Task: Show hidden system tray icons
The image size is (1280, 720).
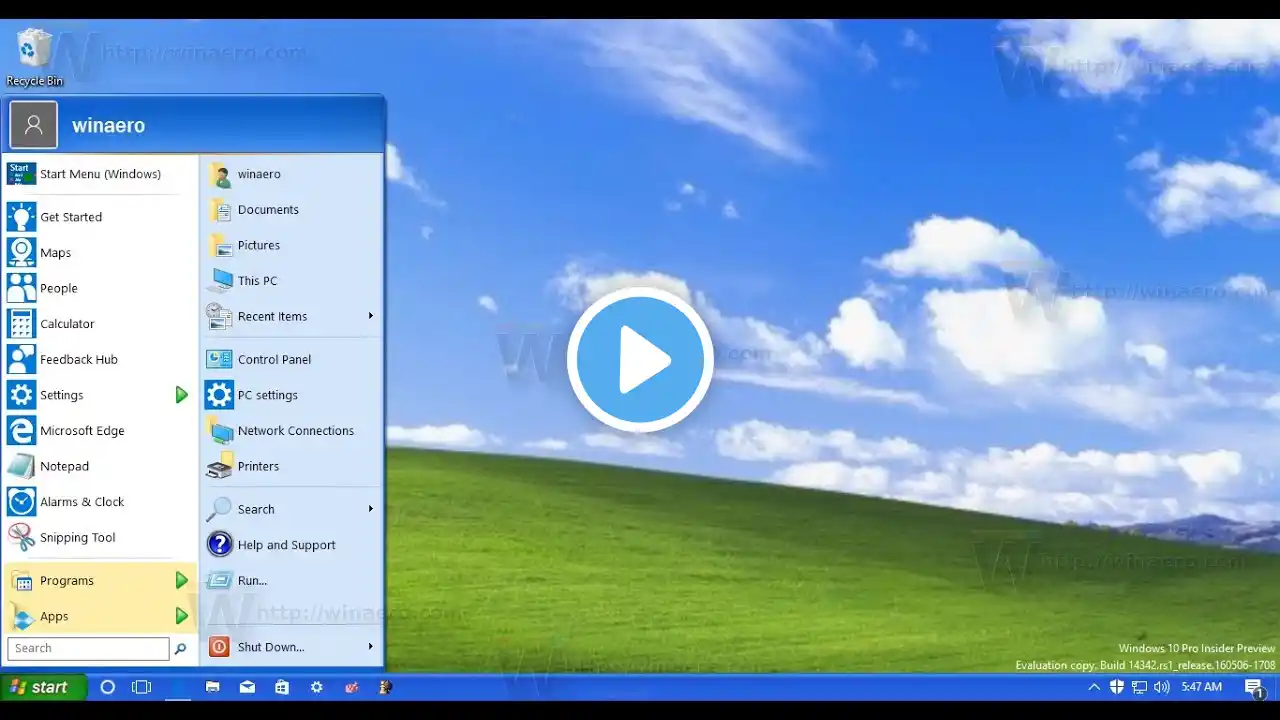Action: pos(1094,687)
